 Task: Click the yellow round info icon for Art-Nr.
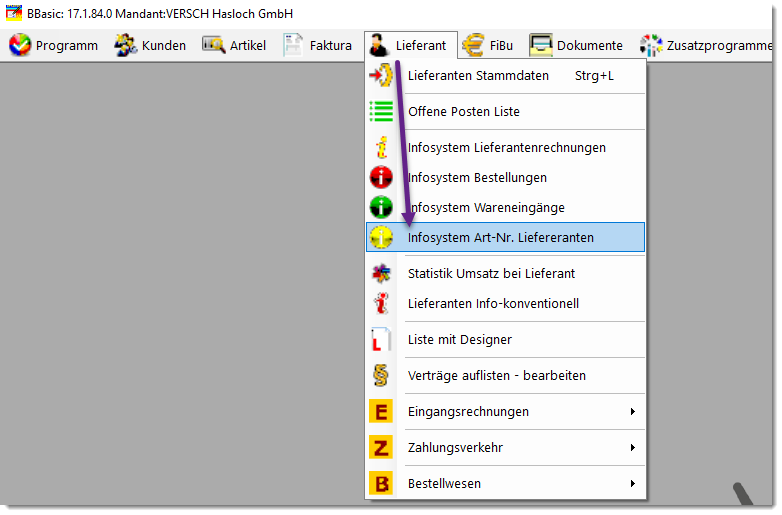(x=381, y=237)
